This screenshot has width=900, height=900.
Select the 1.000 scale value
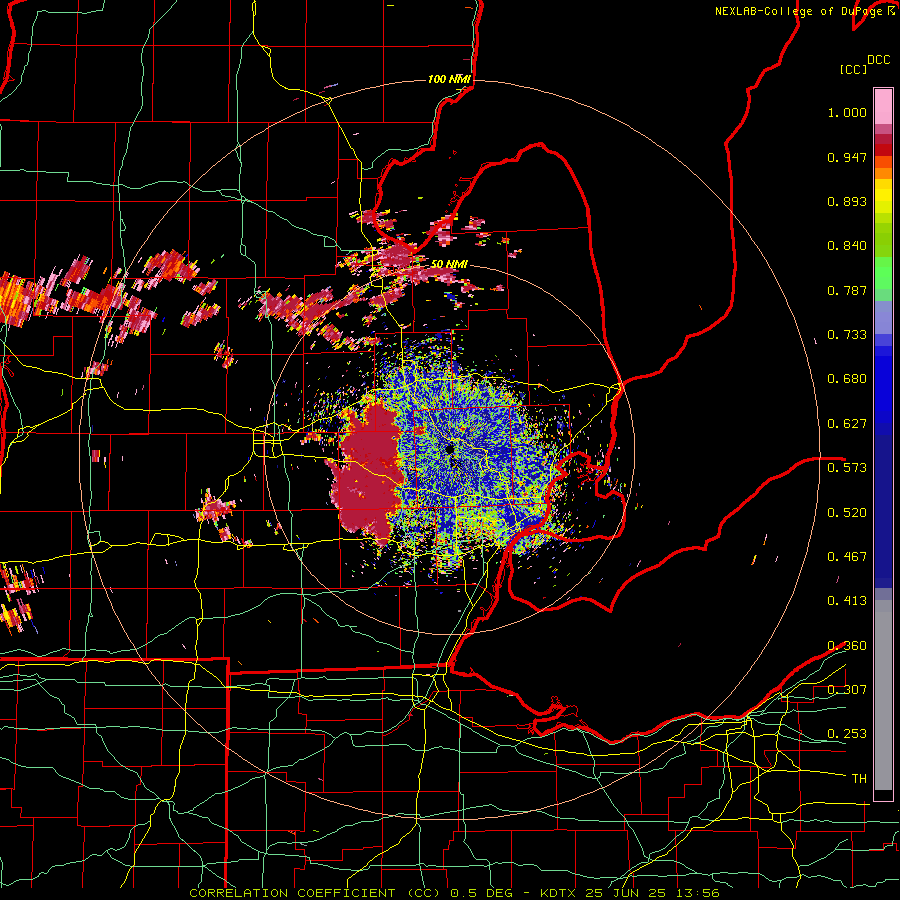(x=847, y=112)
